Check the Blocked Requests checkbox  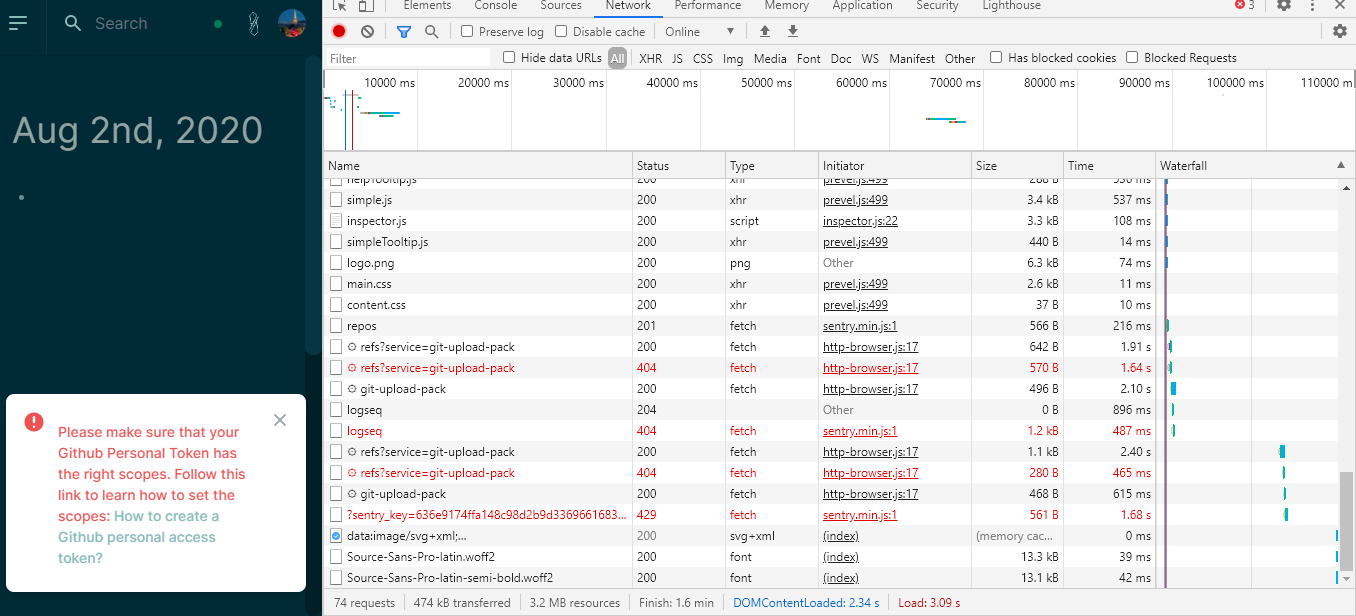1132,57
